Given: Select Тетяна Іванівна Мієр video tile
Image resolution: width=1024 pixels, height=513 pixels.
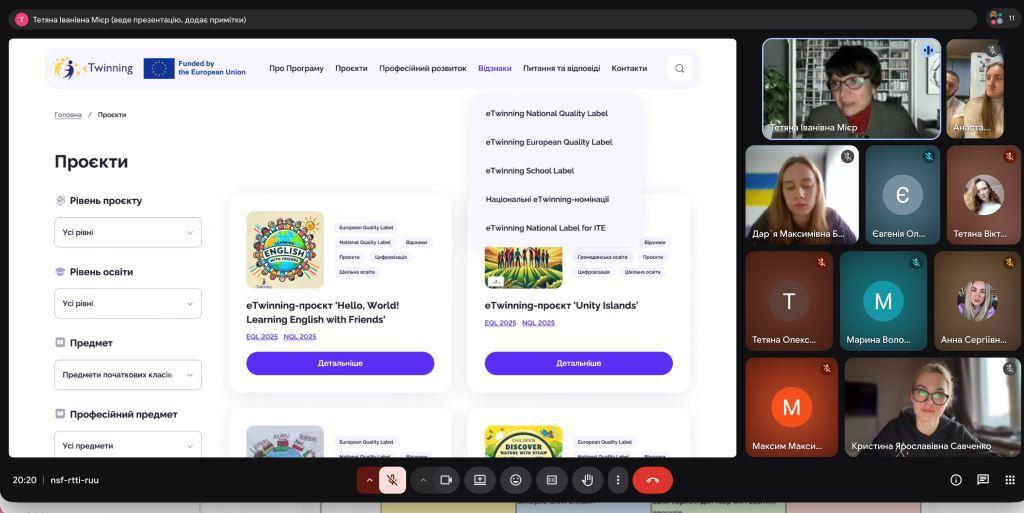Looking at the screenshot, I should pyautogui.click(x=852, y=89).
